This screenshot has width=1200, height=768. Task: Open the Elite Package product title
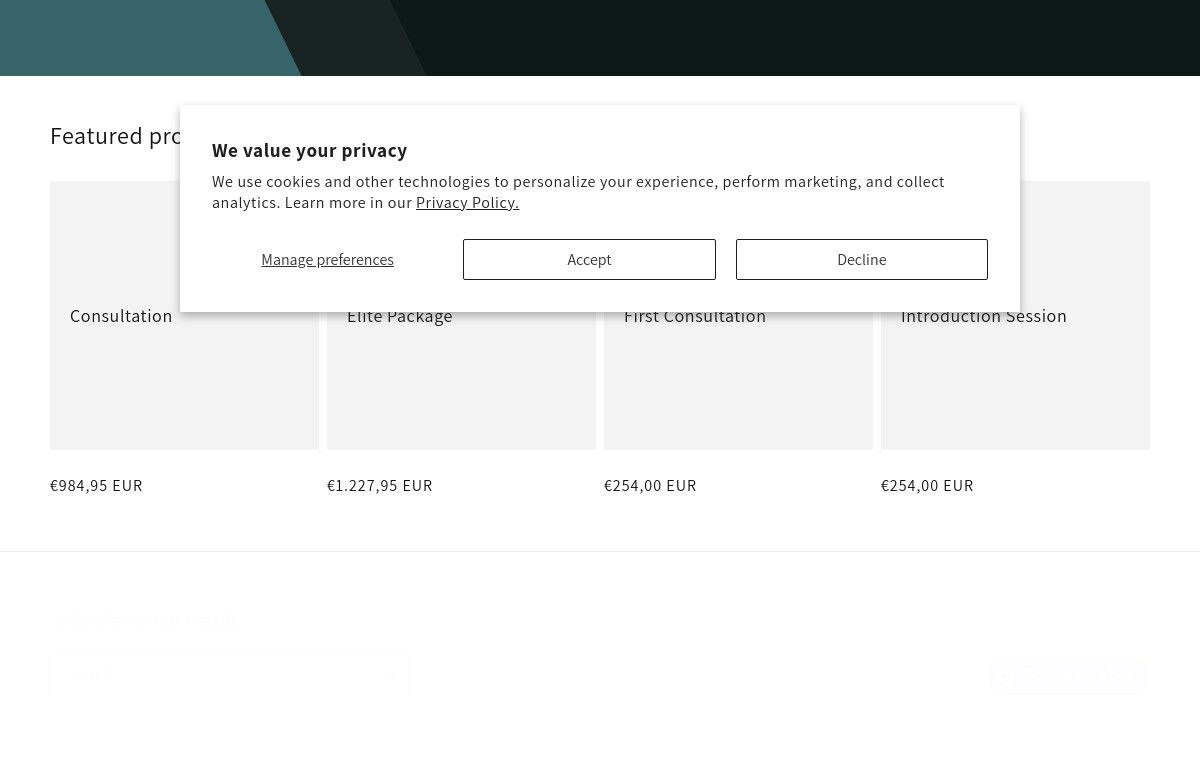tap(399, 316)
